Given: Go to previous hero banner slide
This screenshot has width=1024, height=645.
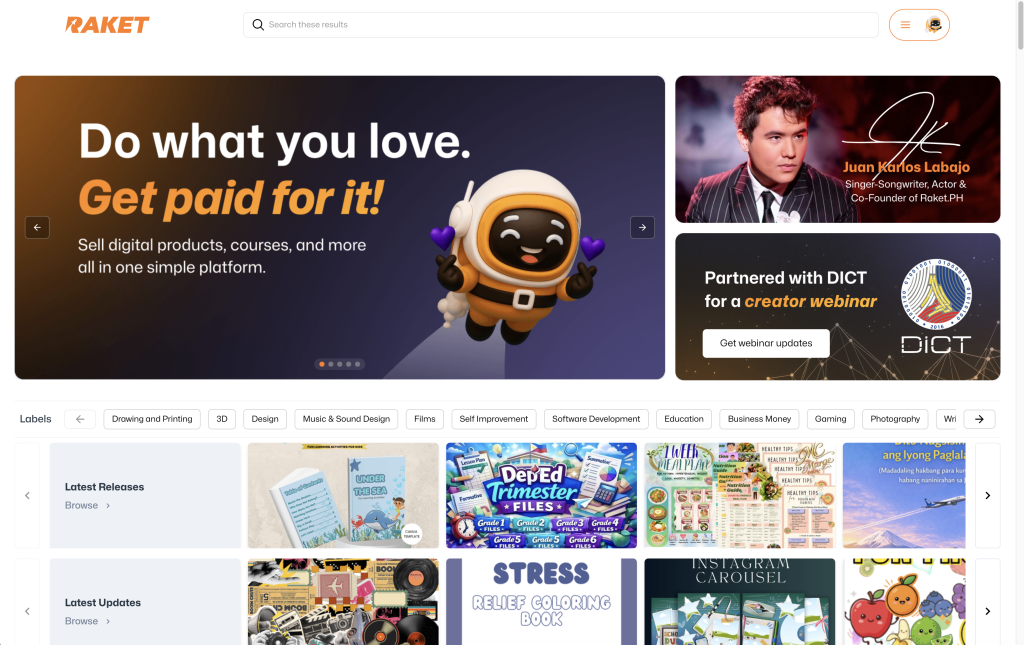Looking at the screenshot, I should [x=37, y=227].
